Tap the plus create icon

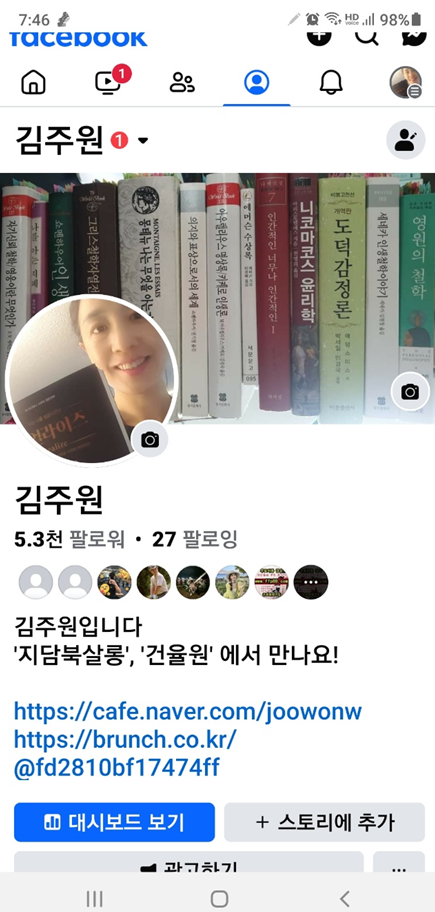click(319, 36)
